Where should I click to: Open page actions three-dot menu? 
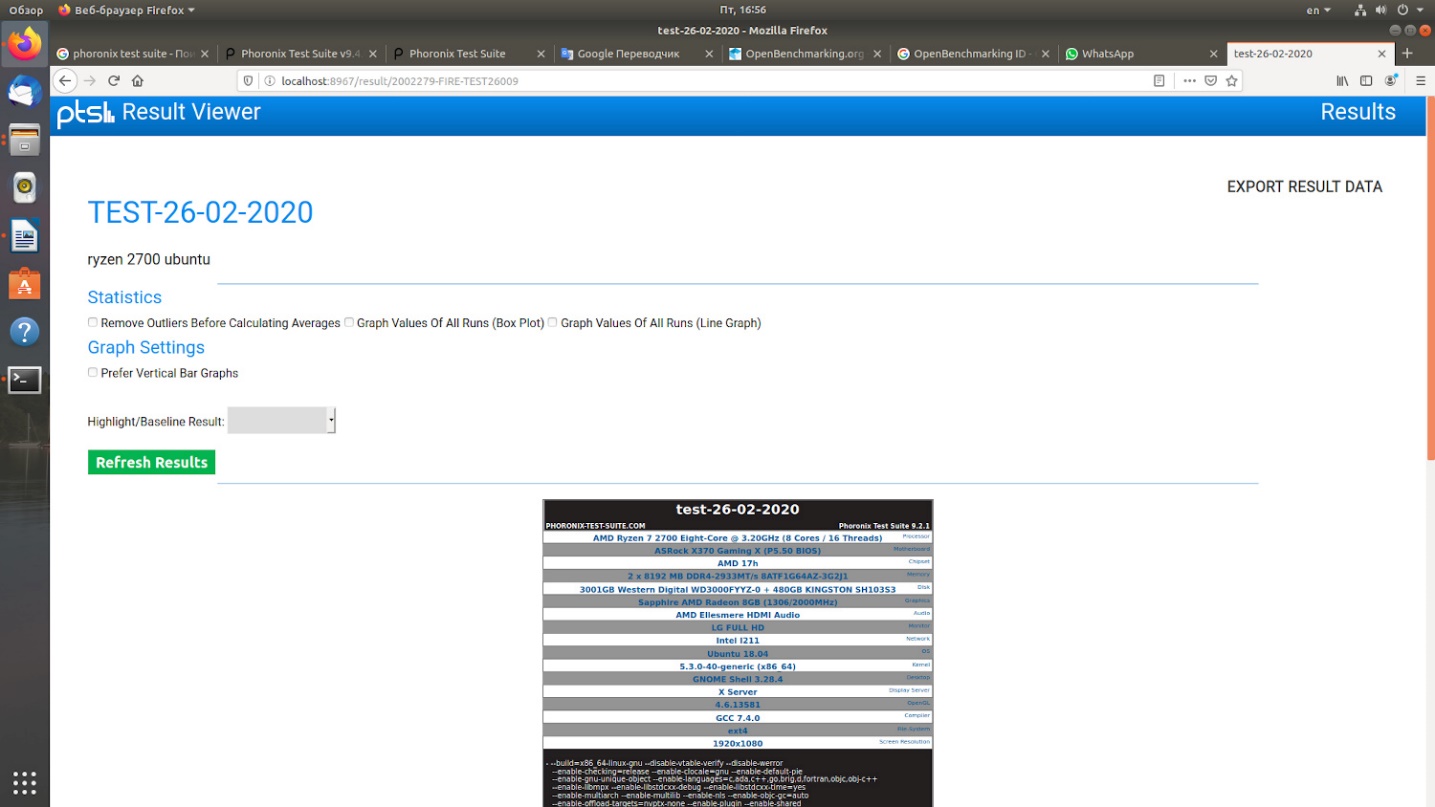click(1188, 81)
